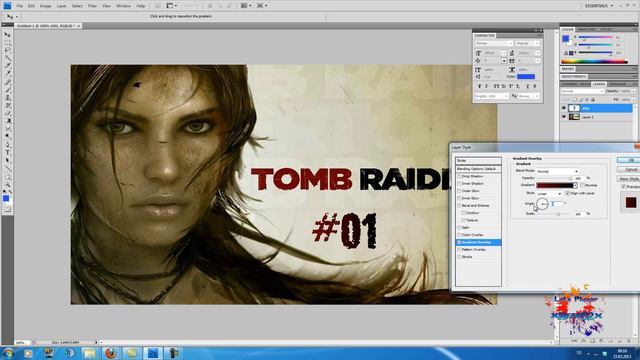This screenshot has height=360, width=640.
Task: Click the gradient preview bar in Gradient Overlay
Action: pyautogui.click(x=554, y=185)
